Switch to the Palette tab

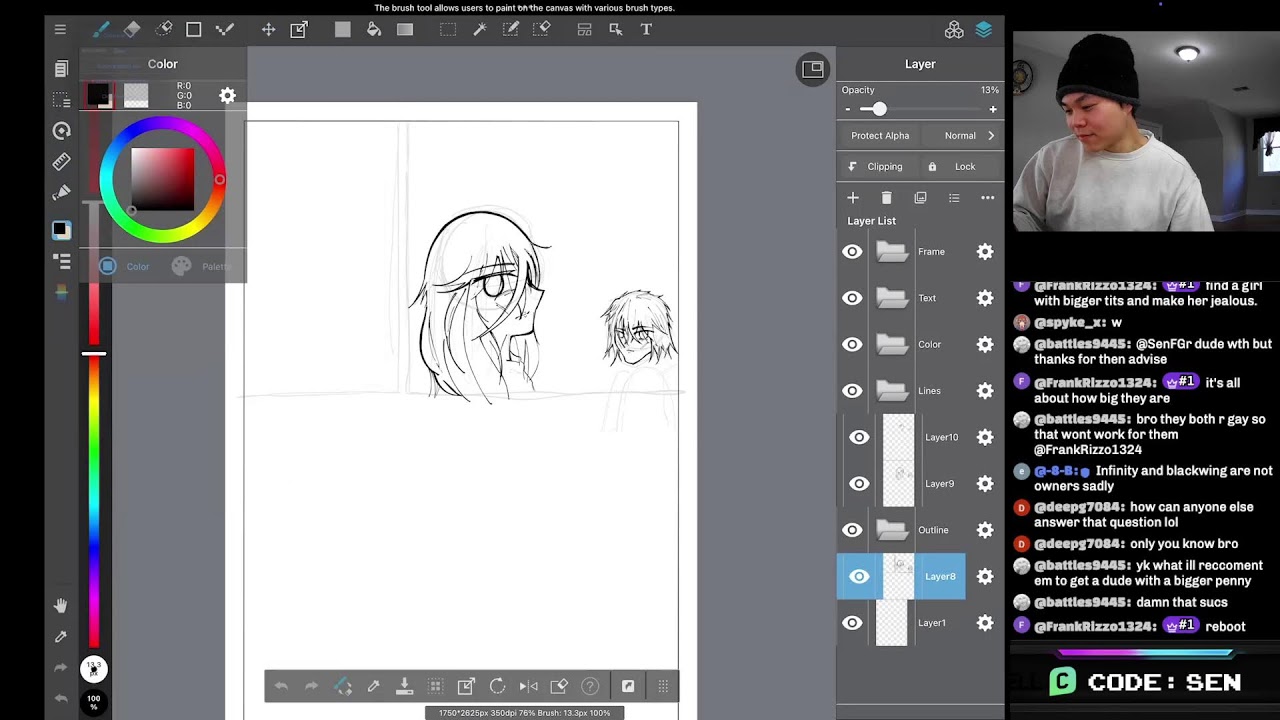pyautogui.click(x=202, y=266)
